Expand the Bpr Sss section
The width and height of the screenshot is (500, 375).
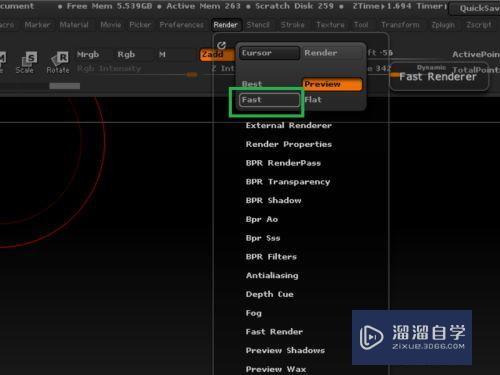pyautogui.click(x=263, y=238)
